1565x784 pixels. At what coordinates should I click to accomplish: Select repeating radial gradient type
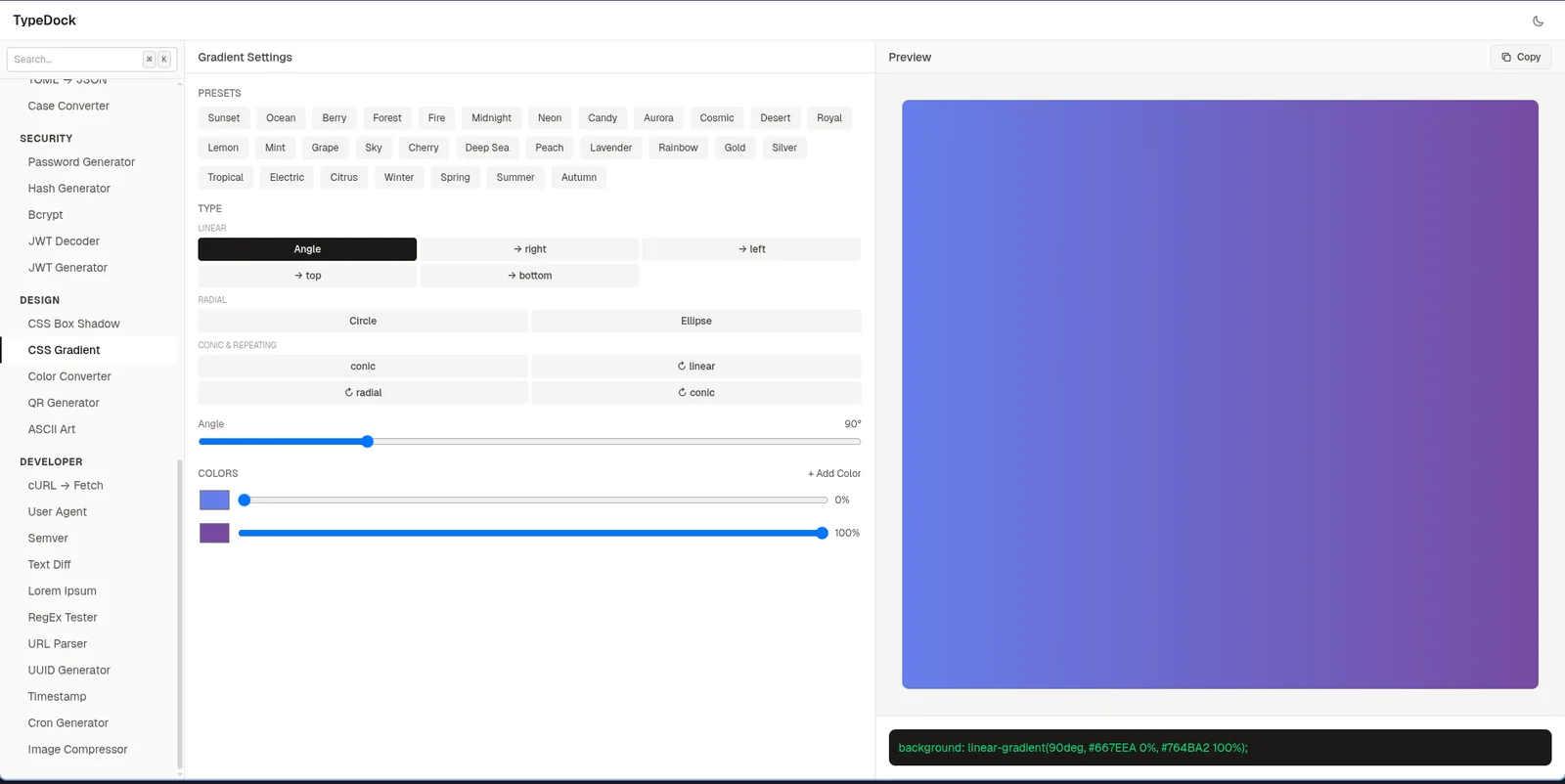(x=363, y=393)
